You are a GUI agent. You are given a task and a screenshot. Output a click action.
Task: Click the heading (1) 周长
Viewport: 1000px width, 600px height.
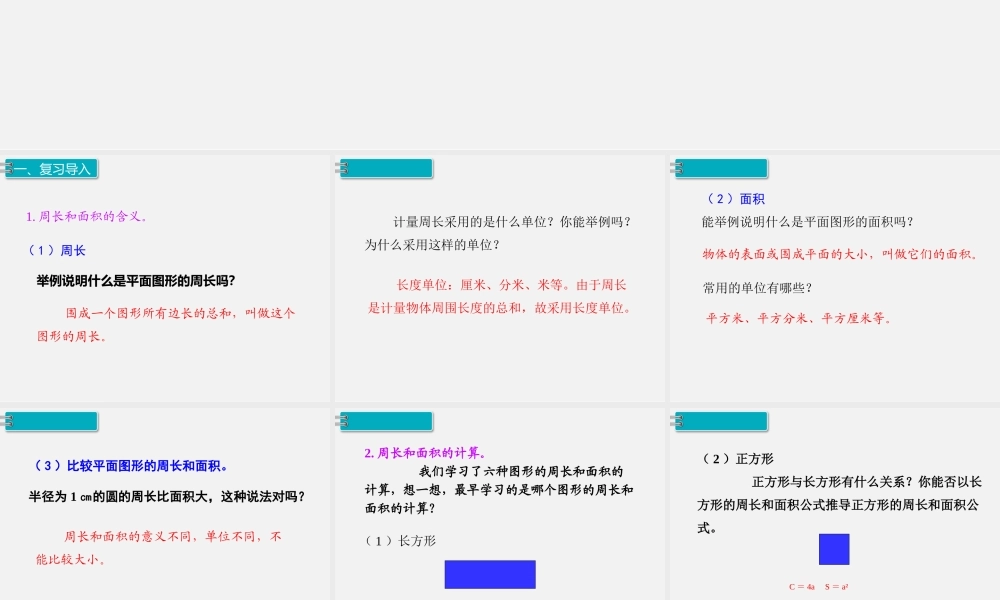56,249
